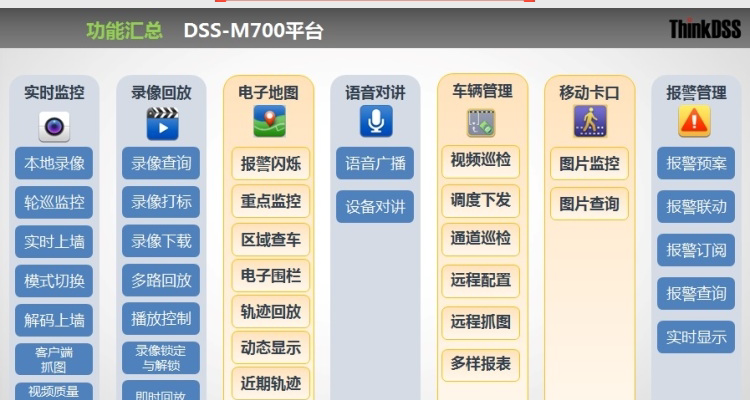
Task: Click the camera icon under 实时监控
Action: 54,127
